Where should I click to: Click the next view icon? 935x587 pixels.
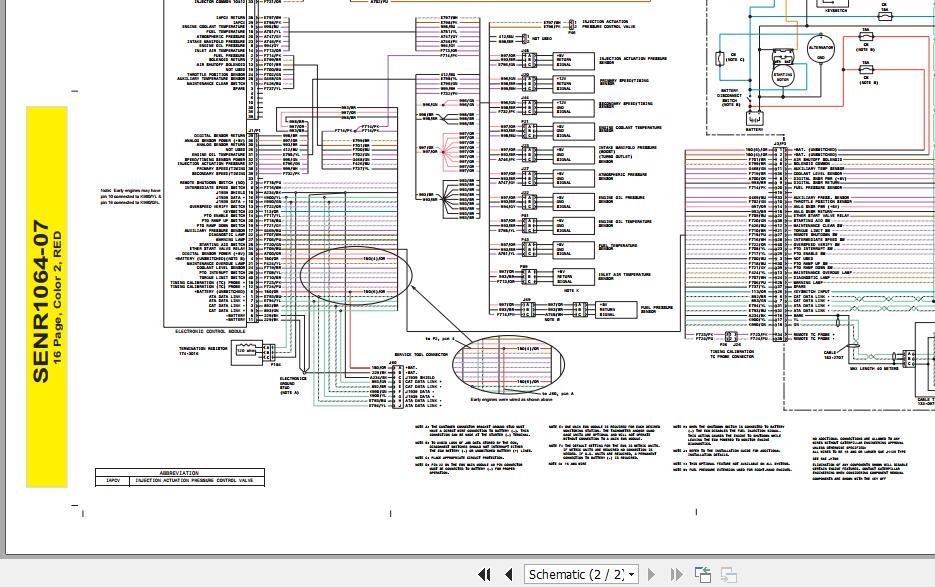[728, 574]
